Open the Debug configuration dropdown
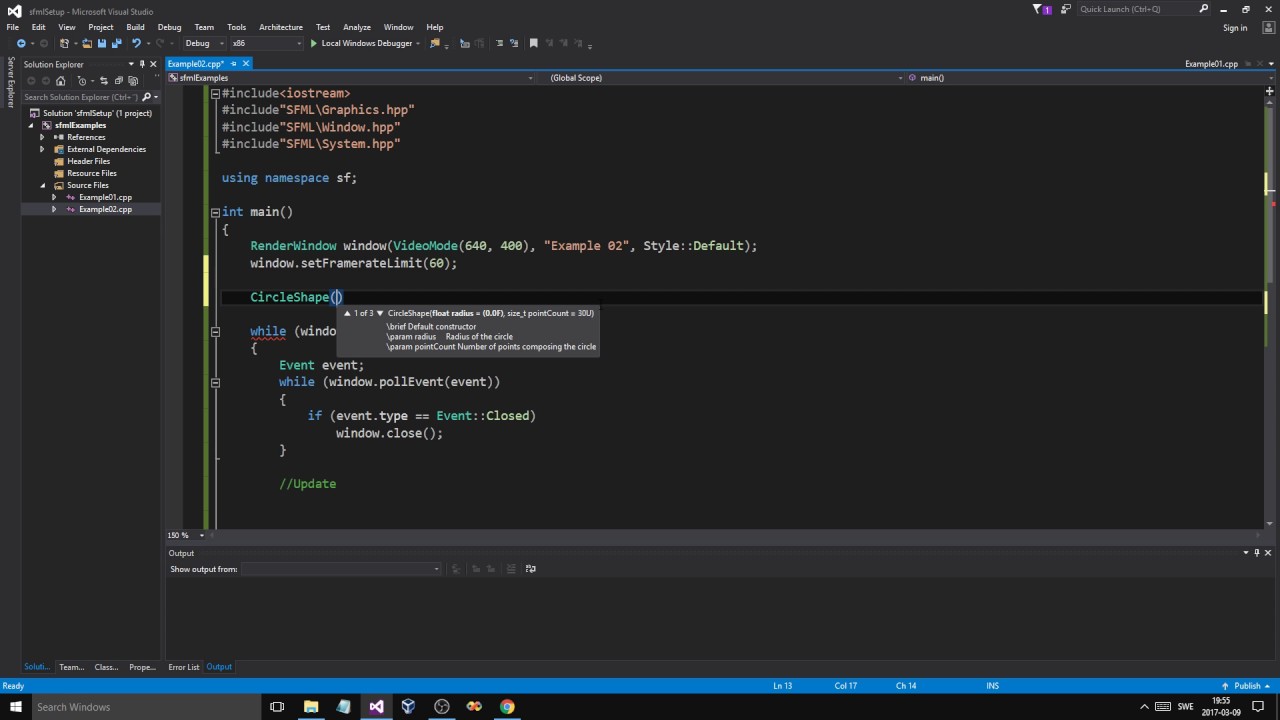 pyautogui.click(x=204, y=43)
